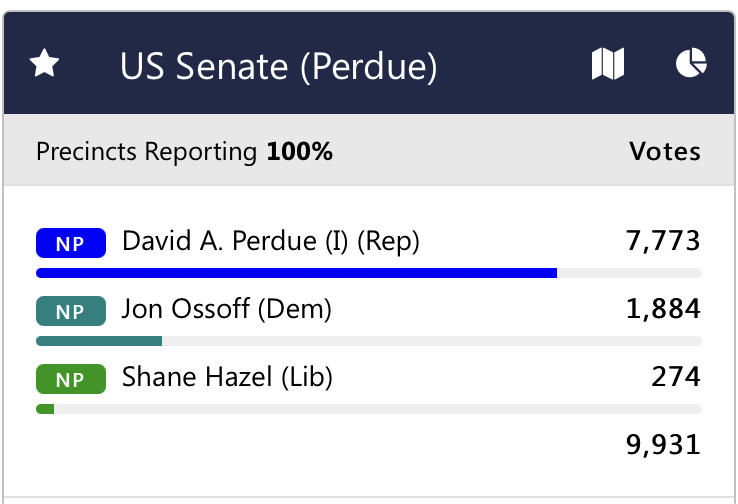Click the teal NP badge for Ossoff

(x=71, y=311)
